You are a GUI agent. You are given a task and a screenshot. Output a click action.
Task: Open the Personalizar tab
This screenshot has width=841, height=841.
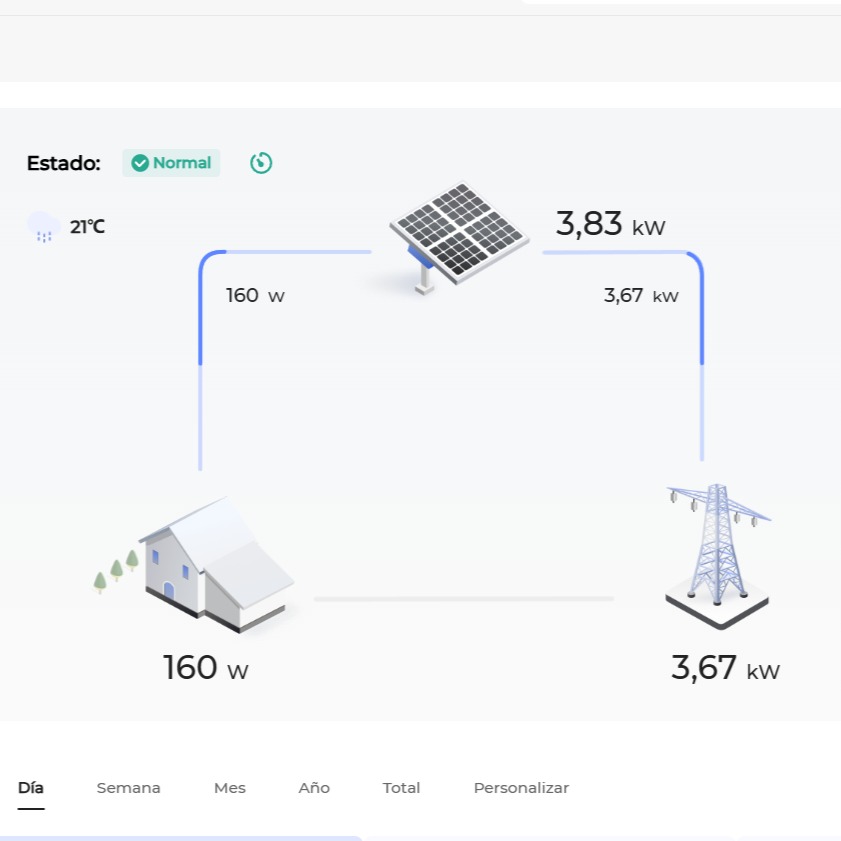521,788
